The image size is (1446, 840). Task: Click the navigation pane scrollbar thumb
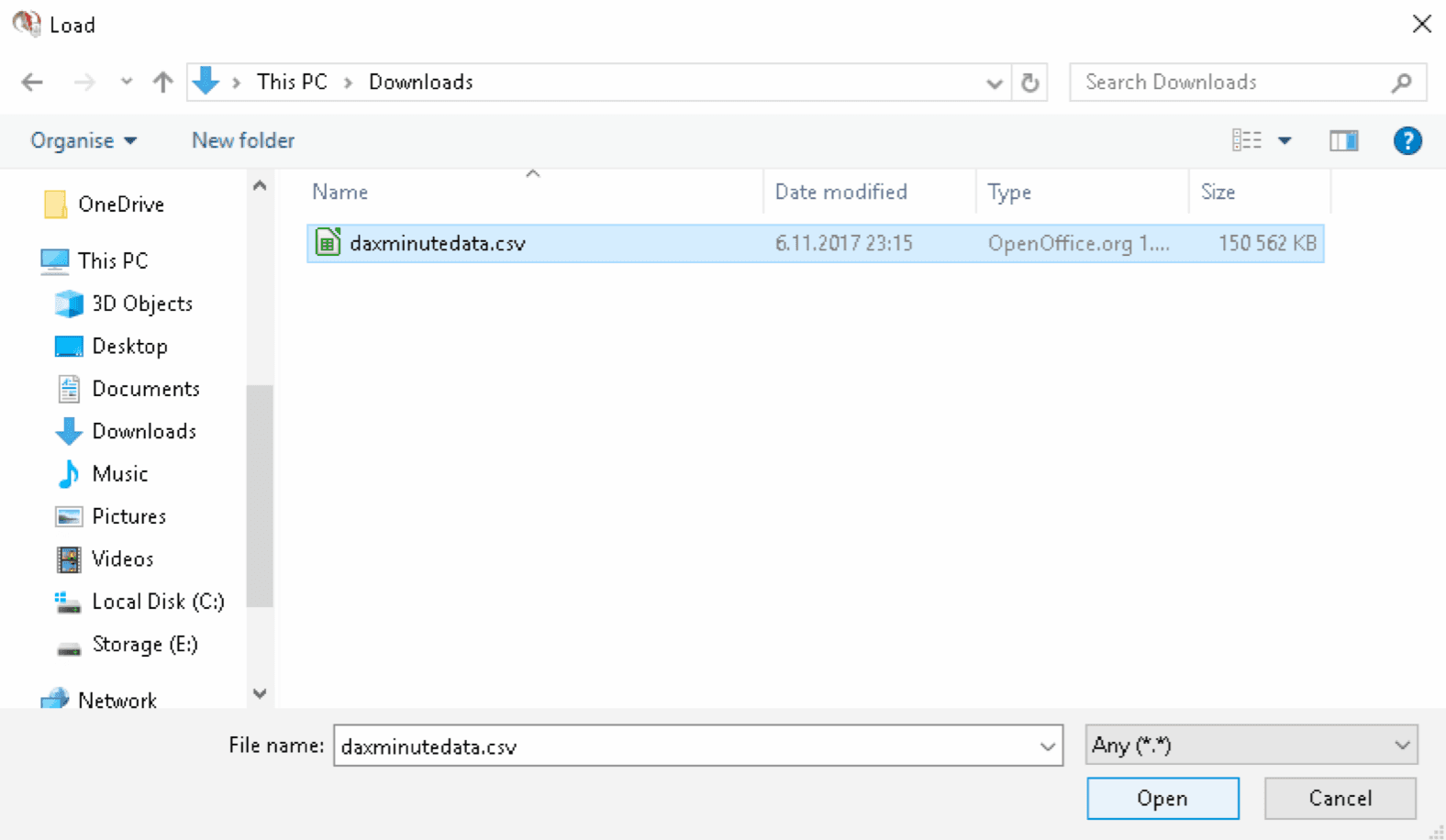click(x=260, y=495)
